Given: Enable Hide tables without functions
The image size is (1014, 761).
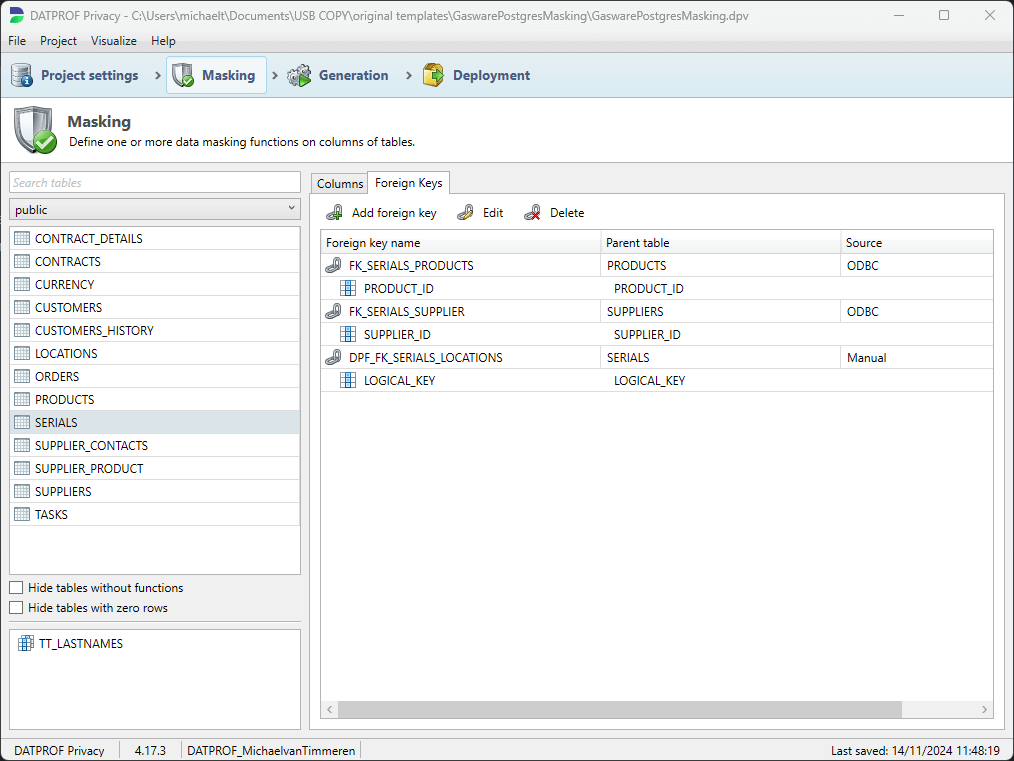Looking at the screenshot, I should [x=16, y=588].
